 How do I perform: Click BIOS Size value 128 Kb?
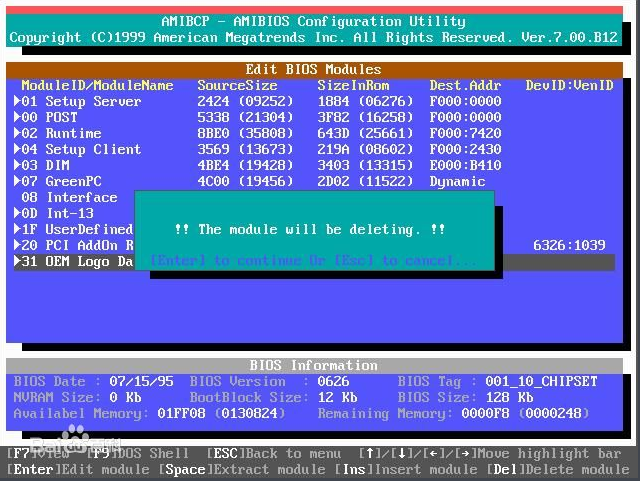509,397
